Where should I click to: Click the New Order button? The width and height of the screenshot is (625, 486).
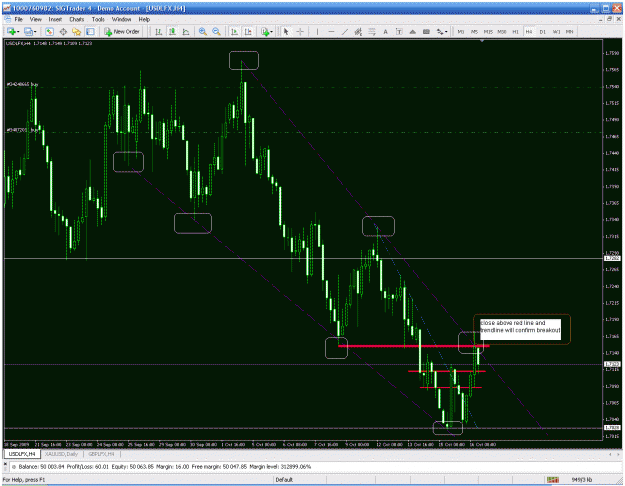[122, 31]
